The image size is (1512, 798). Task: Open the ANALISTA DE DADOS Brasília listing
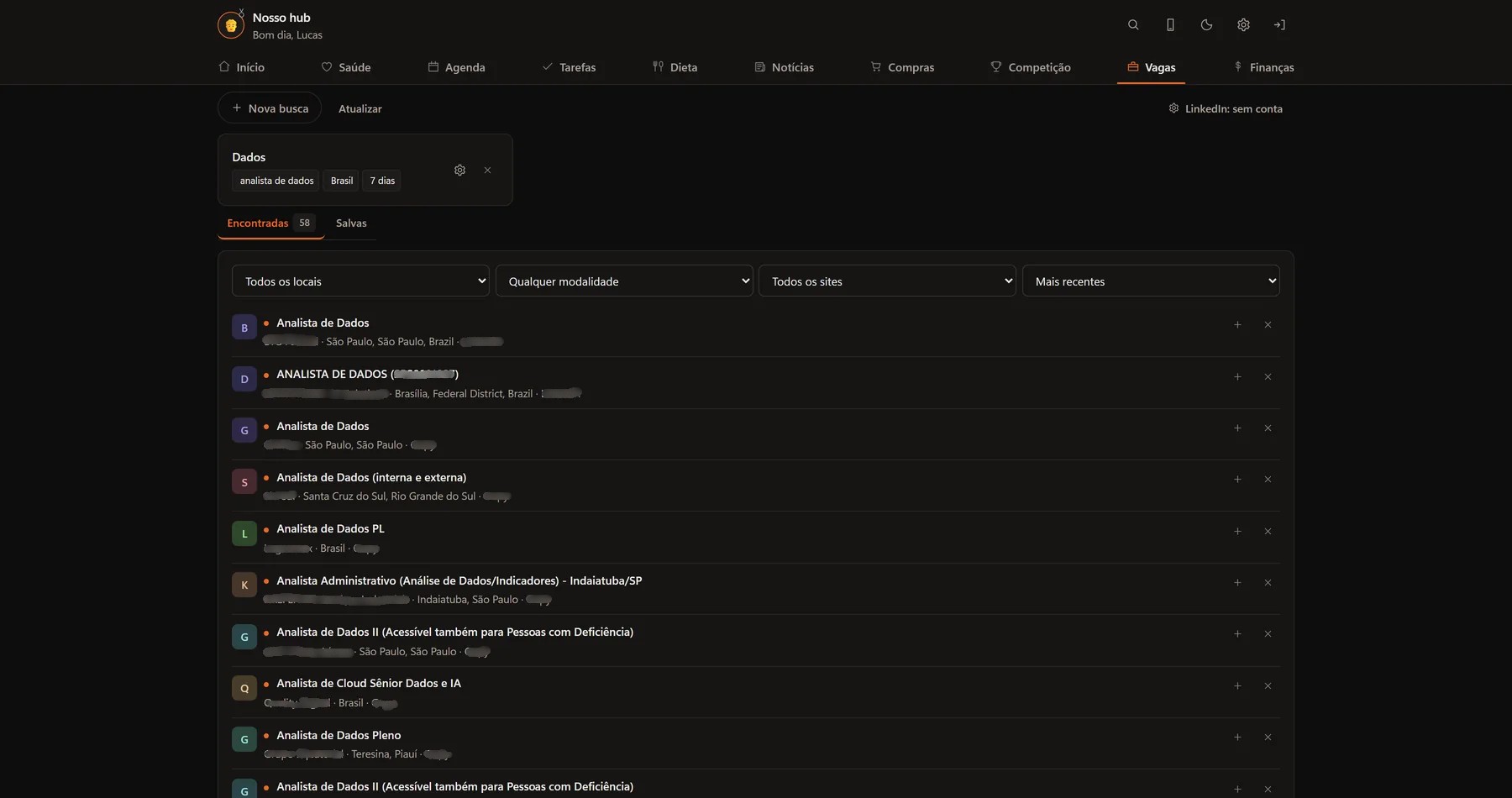click(x=367, y=374)
